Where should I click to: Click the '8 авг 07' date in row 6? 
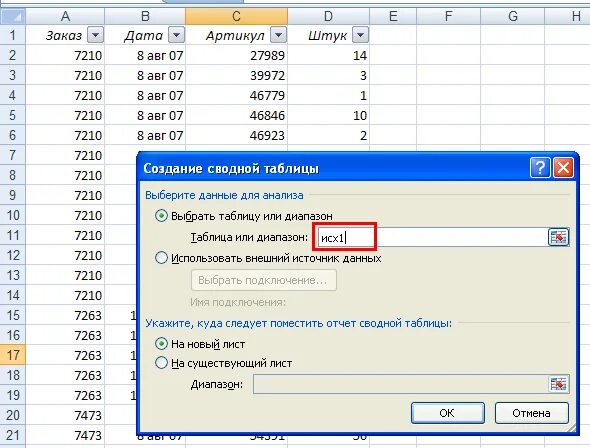click(x=145, y=135)
